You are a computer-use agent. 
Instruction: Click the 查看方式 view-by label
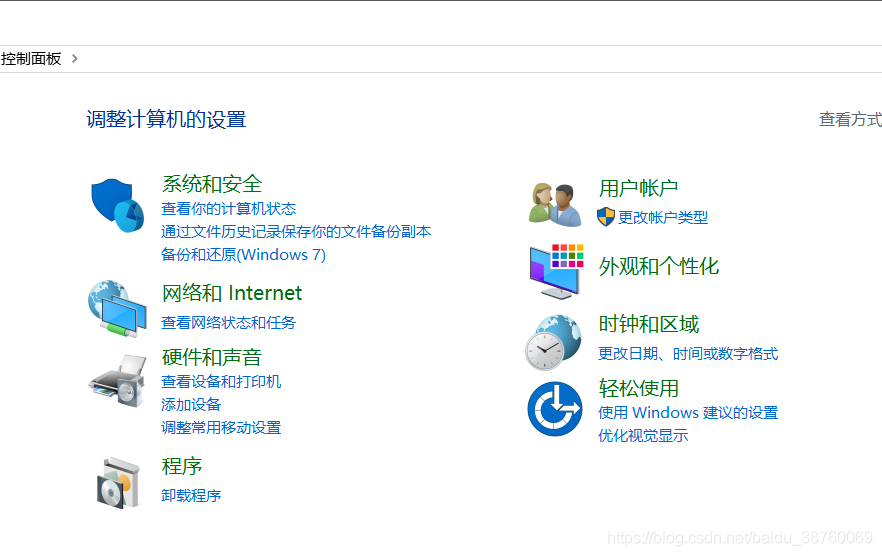[x=850, y=119]
